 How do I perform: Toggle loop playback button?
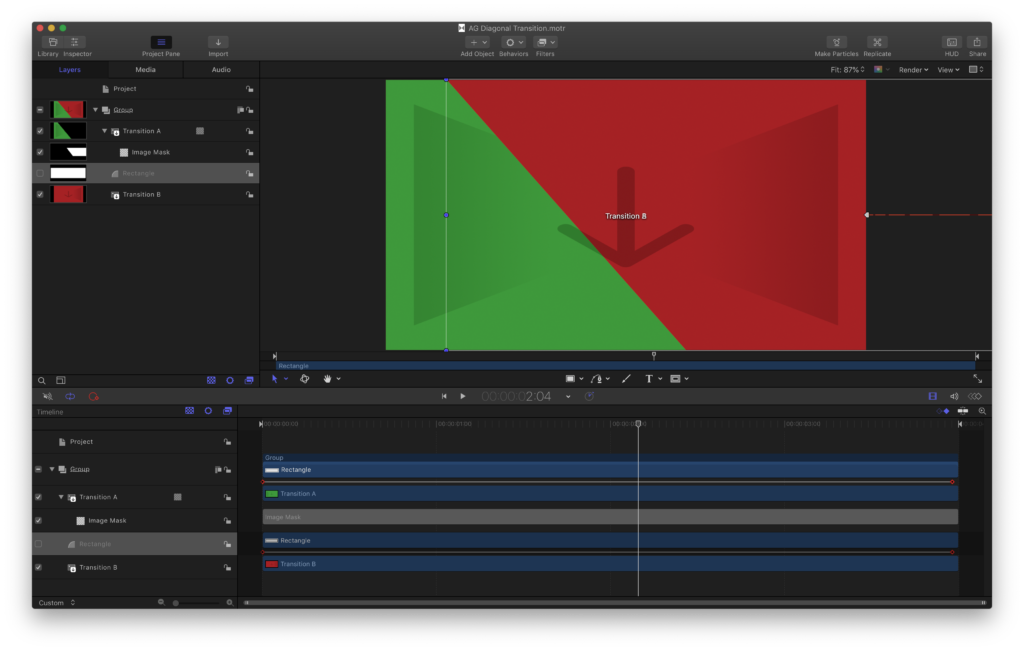point(70,396)
